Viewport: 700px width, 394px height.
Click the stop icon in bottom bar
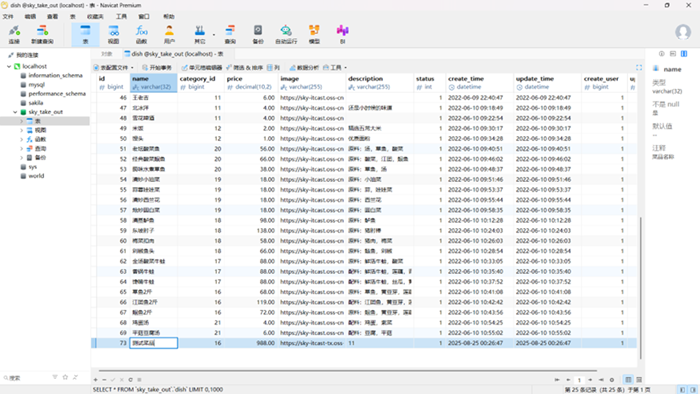coord(139,380)
